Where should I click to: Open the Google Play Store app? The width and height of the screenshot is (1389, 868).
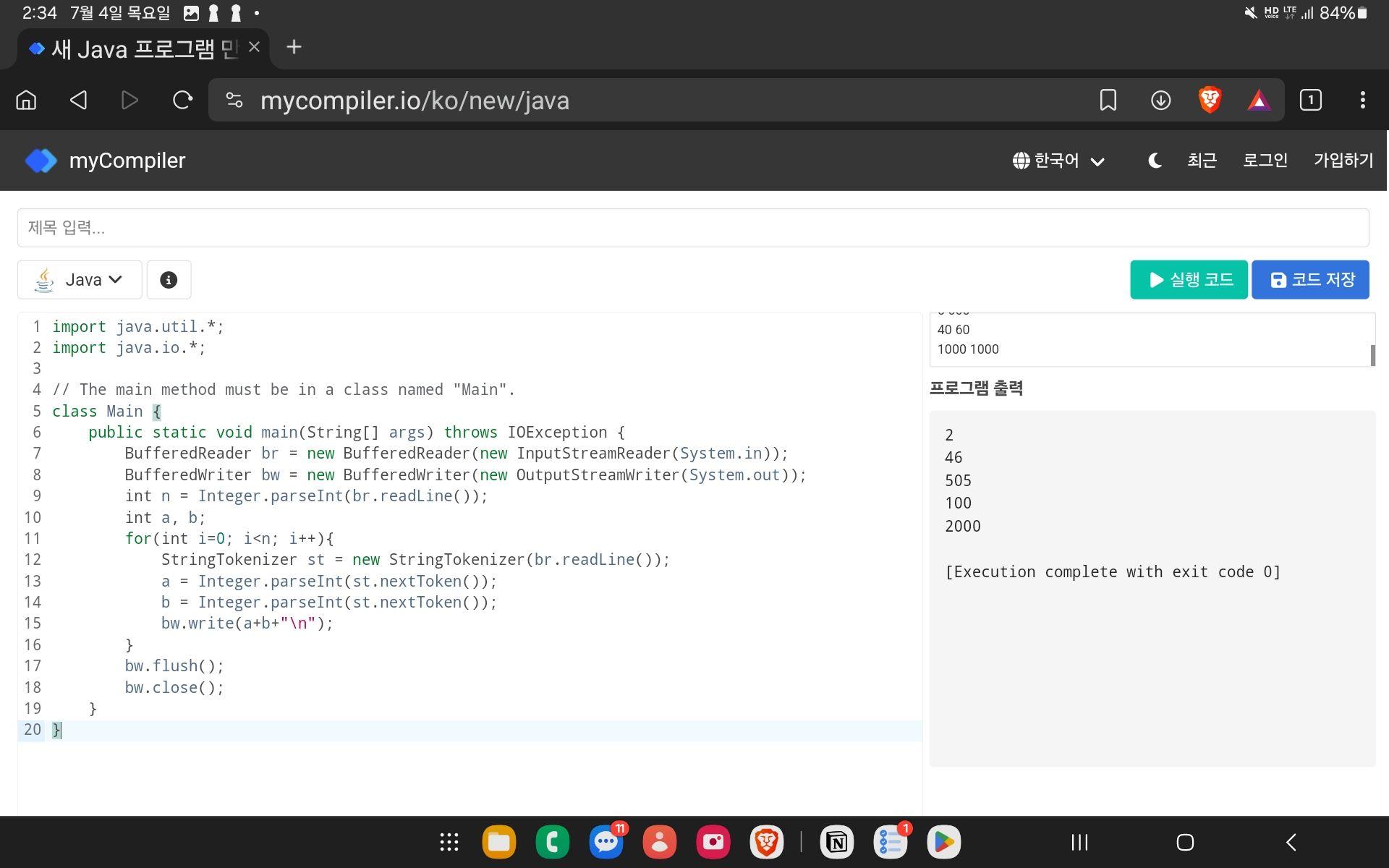(x=944, y=842)
